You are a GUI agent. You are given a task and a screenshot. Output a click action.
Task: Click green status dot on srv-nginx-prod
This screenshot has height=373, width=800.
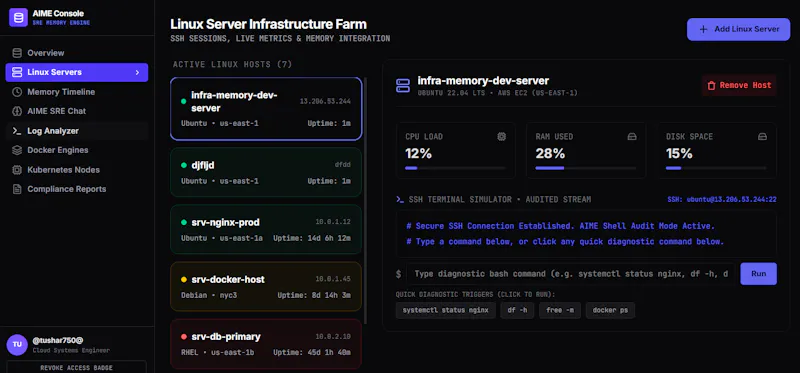(x=184, y=222)
